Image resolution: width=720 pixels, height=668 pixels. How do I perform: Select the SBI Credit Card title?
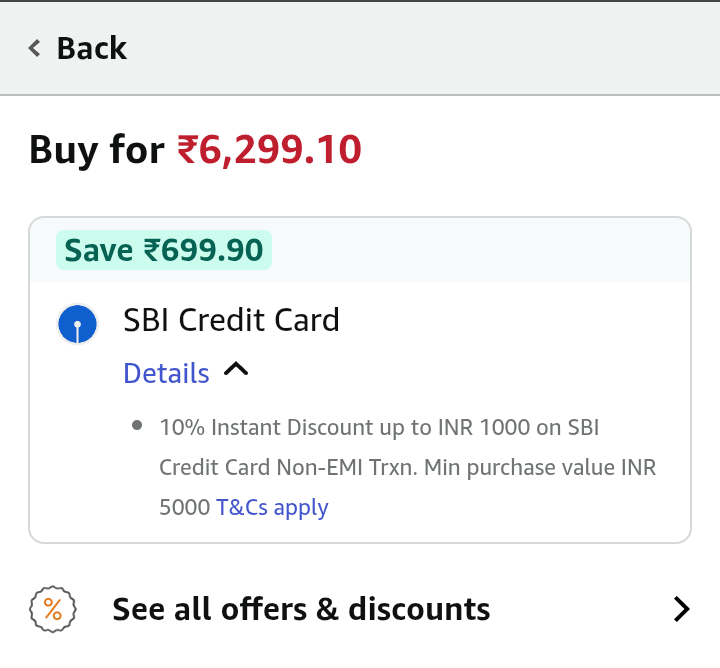click(x=231, y=320)
